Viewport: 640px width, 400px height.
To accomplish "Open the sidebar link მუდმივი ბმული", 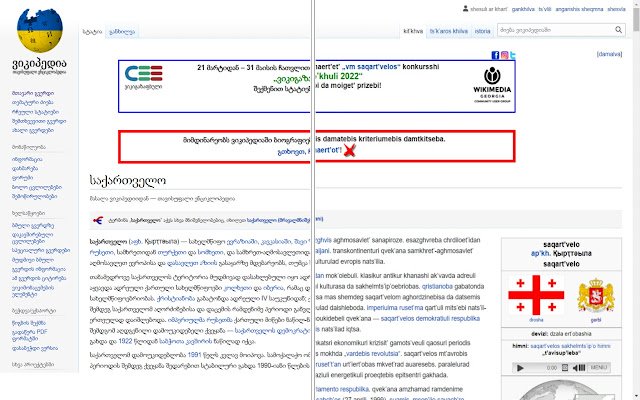I will point(33,260).
